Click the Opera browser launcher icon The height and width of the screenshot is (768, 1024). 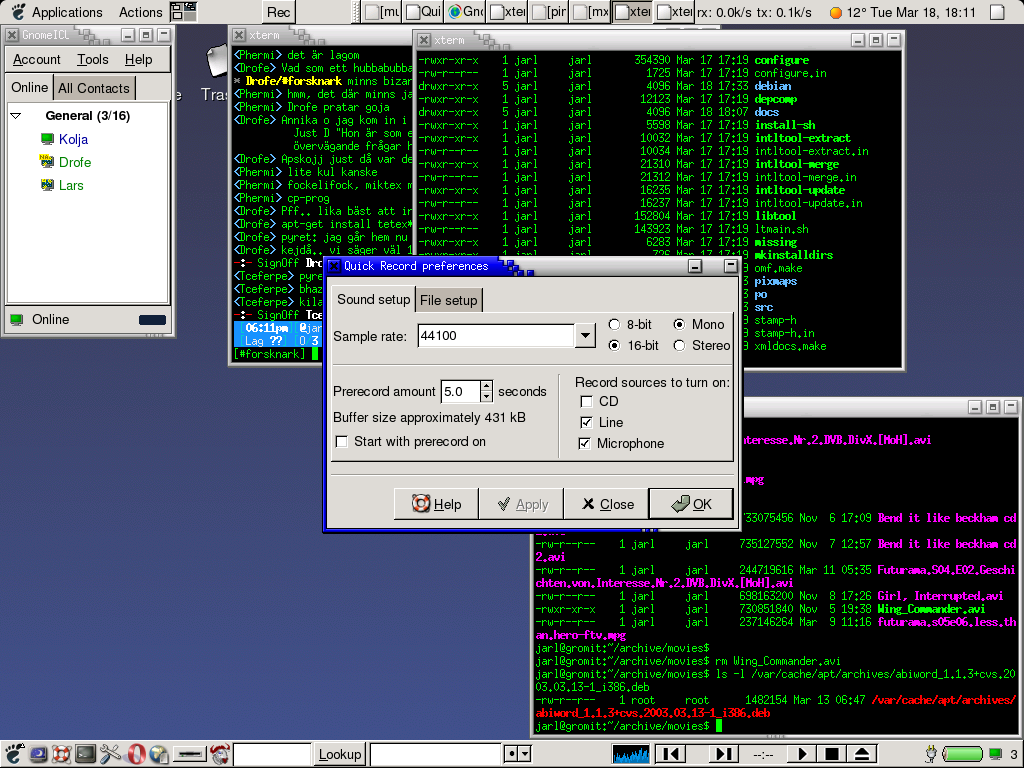pos(137,753)
